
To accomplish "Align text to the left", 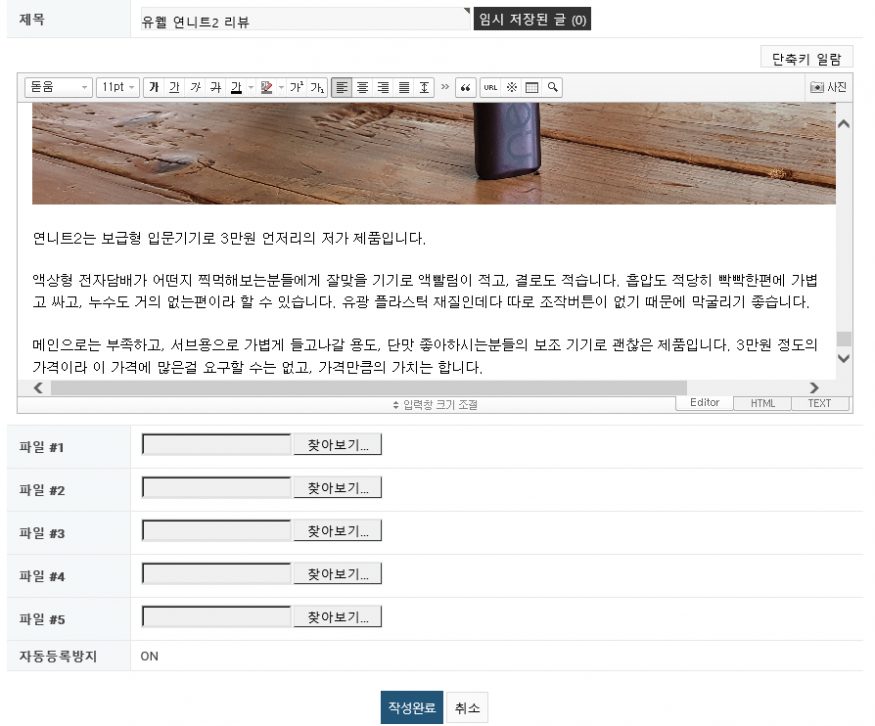I will point(342,87).
